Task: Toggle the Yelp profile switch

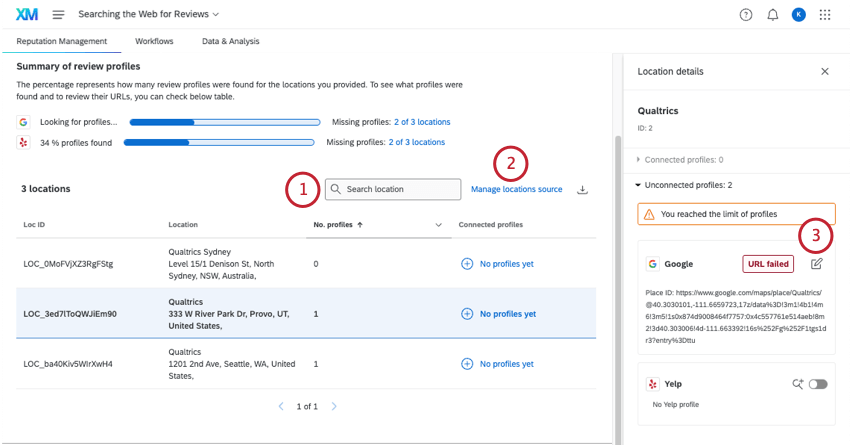Action: 818,384
